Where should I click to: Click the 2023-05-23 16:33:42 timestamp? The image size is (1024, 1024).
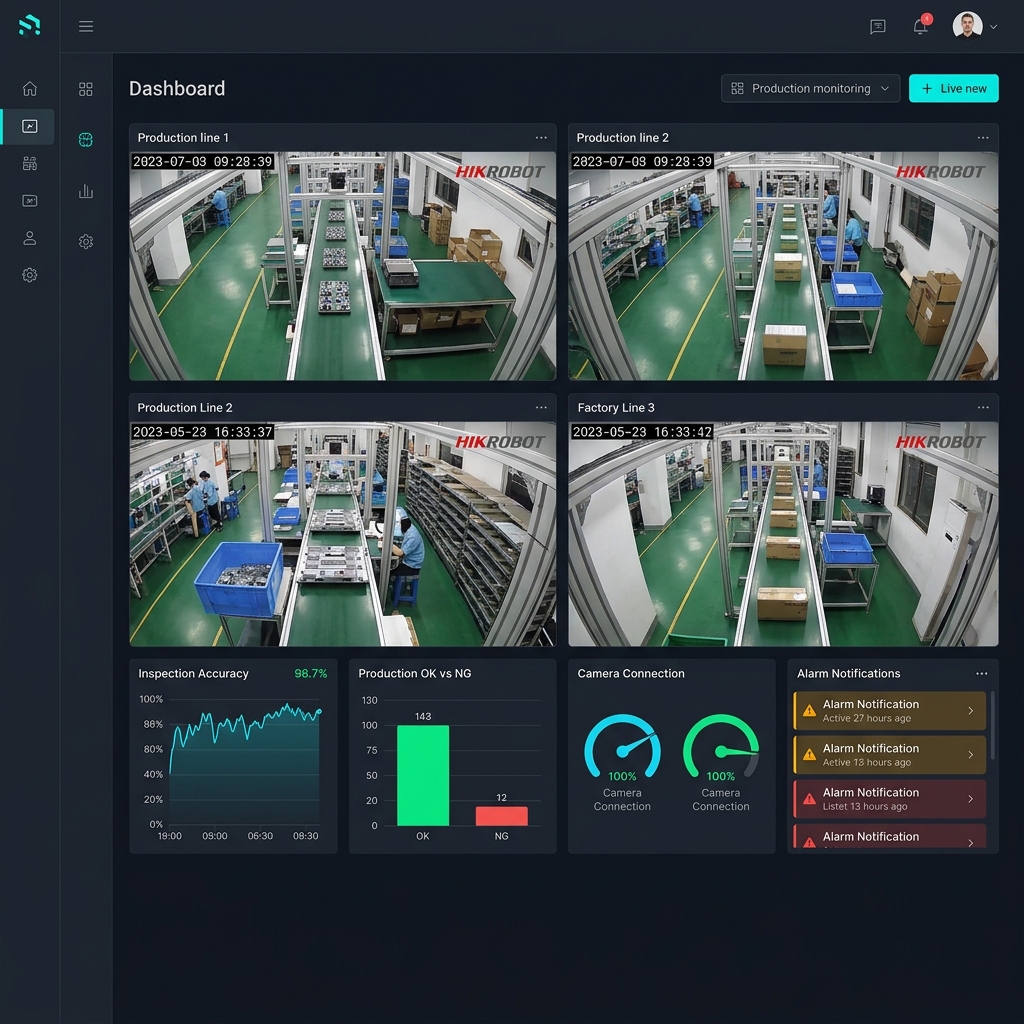(642, 432)
